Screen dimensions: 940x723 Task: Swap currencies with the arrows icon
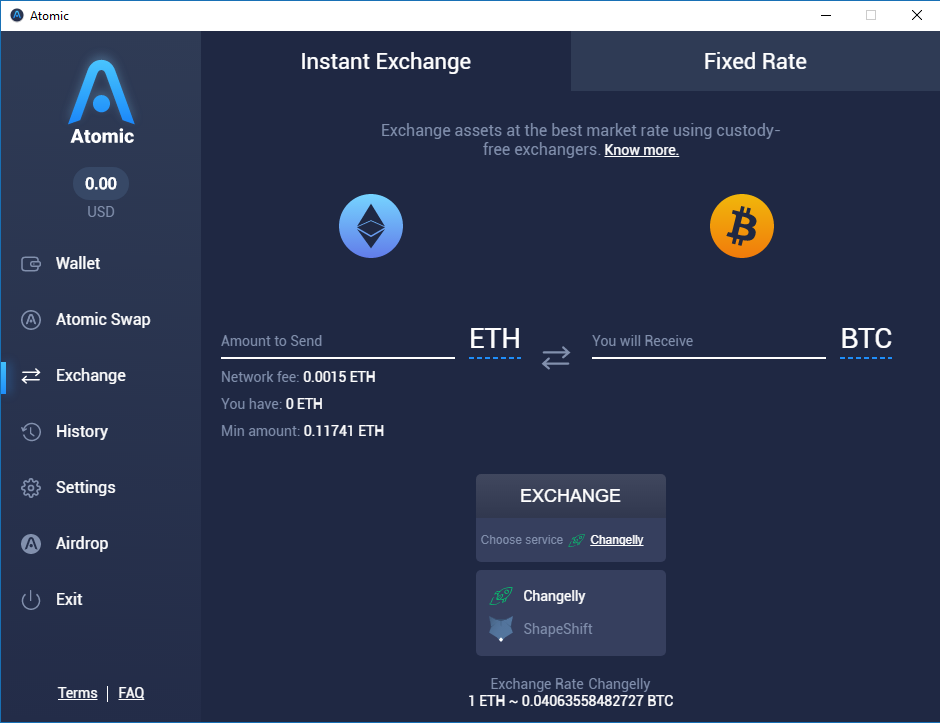coord(556,357)
